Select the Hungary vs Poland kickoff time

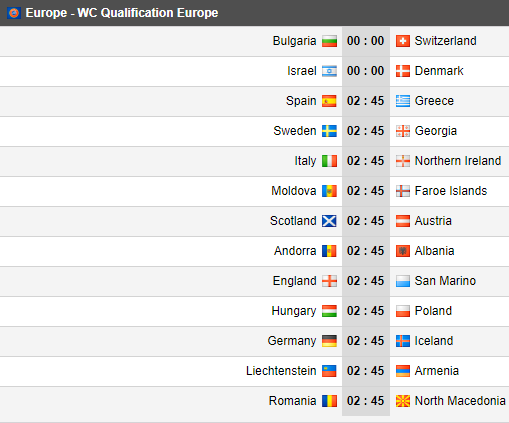click(x=366, y=311)
